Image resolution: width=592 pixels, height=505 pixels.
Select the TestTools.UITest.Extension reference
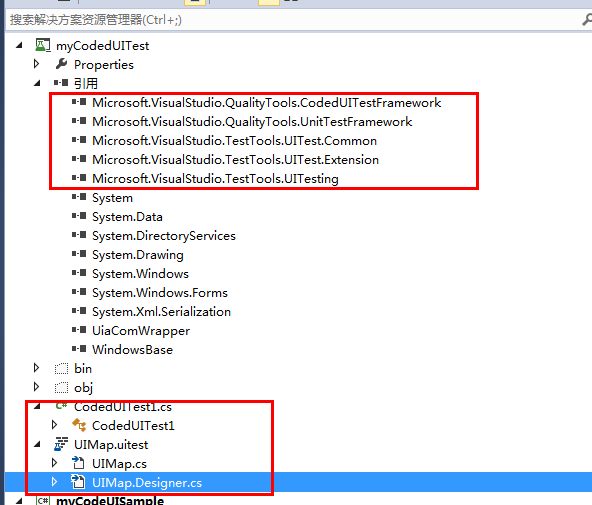click(x=235, y=160)
